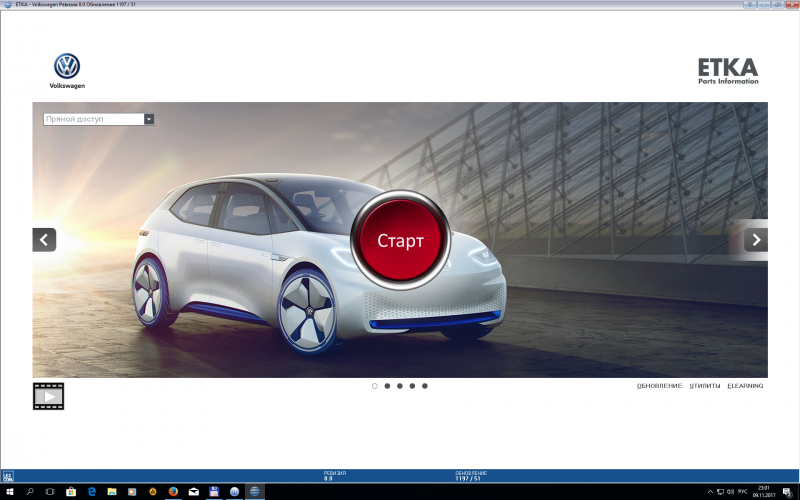Play the video via filmstrip icon
The height and width of the screenshot is (500, 800).
48,396
